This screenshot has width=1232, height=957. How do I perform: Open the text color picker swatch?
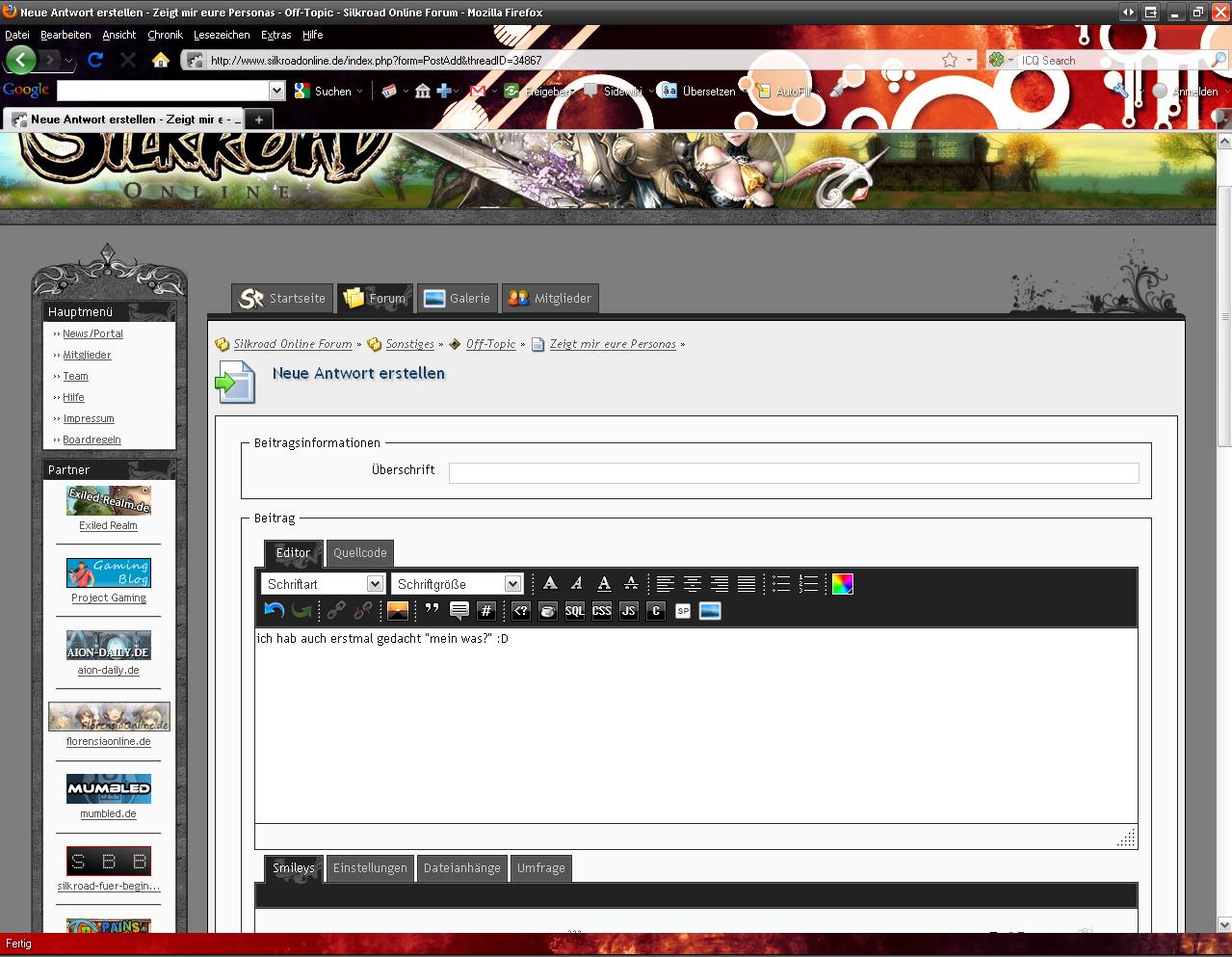pyautogui.click(x=843, y=584)
